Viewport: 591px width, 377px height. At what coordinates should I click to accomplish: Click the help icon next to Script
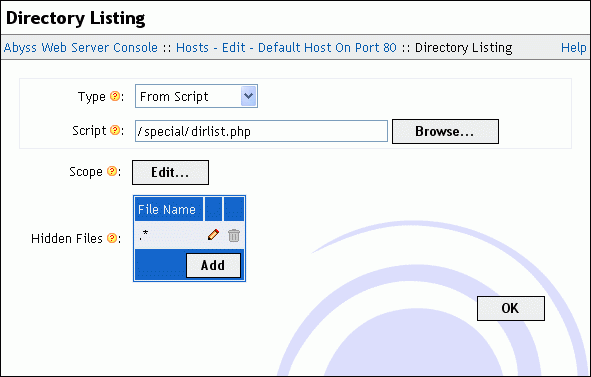[x=115, y=130]
